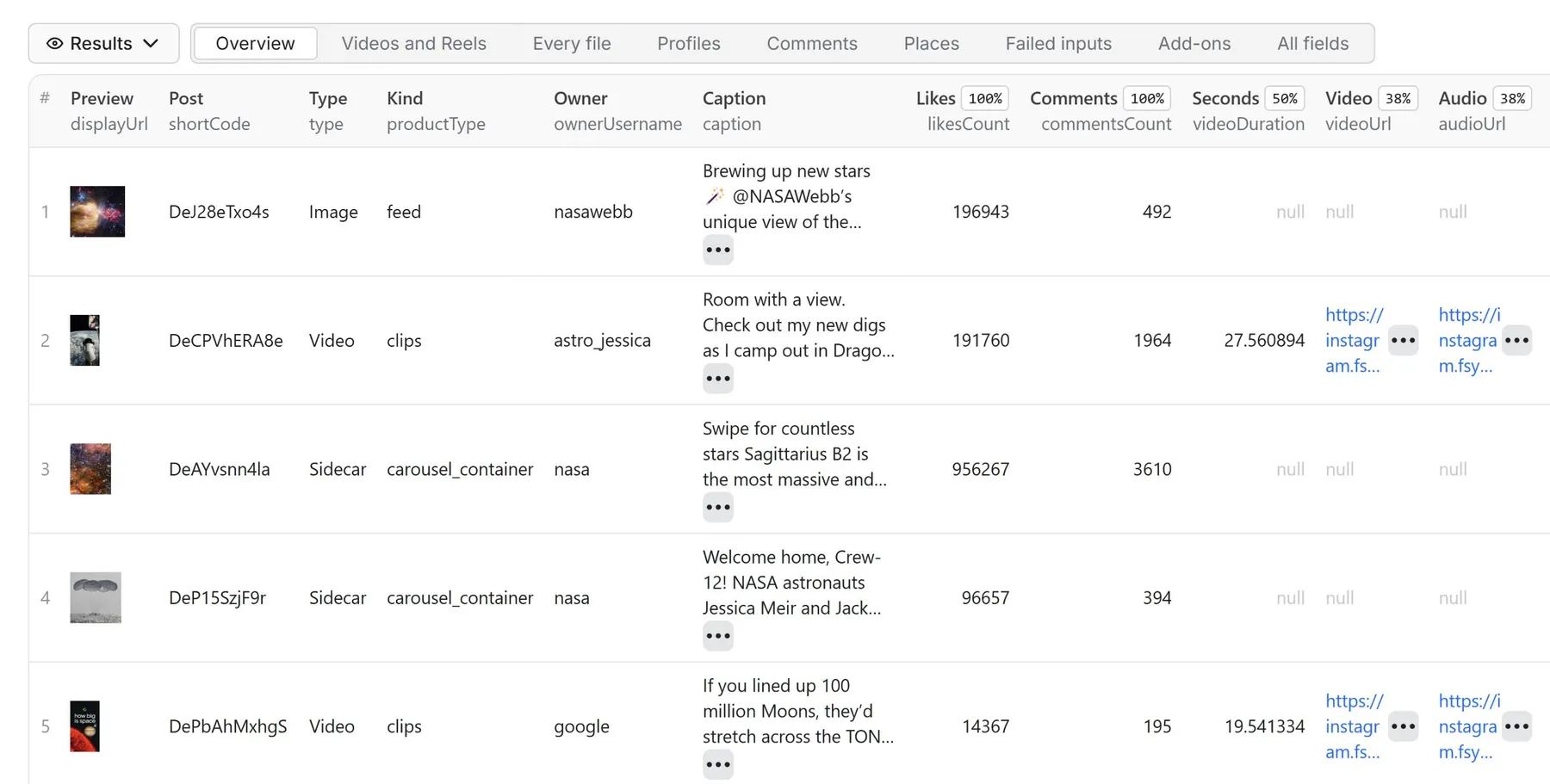Expand caption for astro_jessica post
This screenshot has width=1550, height=784.
tap(718, 379)
